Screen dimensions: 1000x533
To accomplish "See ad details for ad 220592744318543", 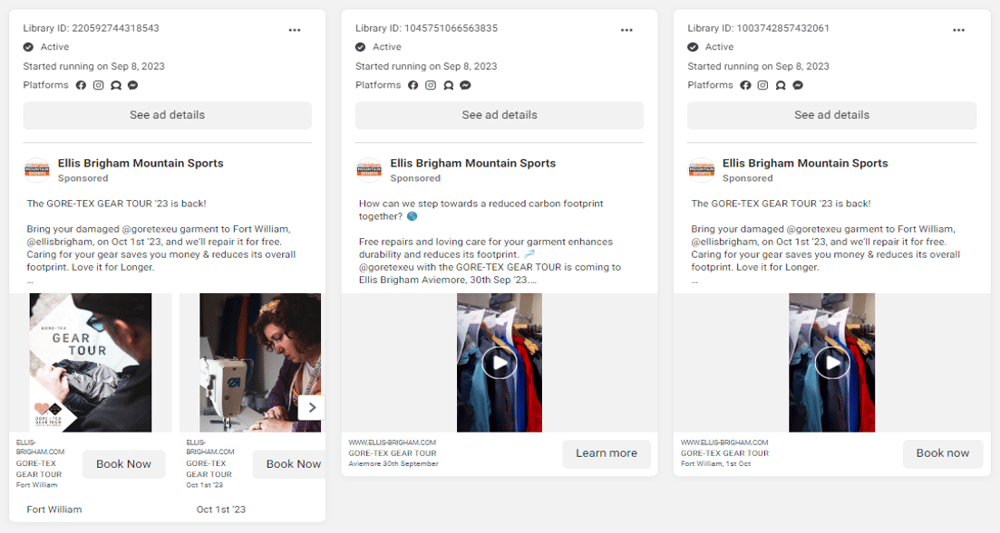I will (x=167, y=115).
